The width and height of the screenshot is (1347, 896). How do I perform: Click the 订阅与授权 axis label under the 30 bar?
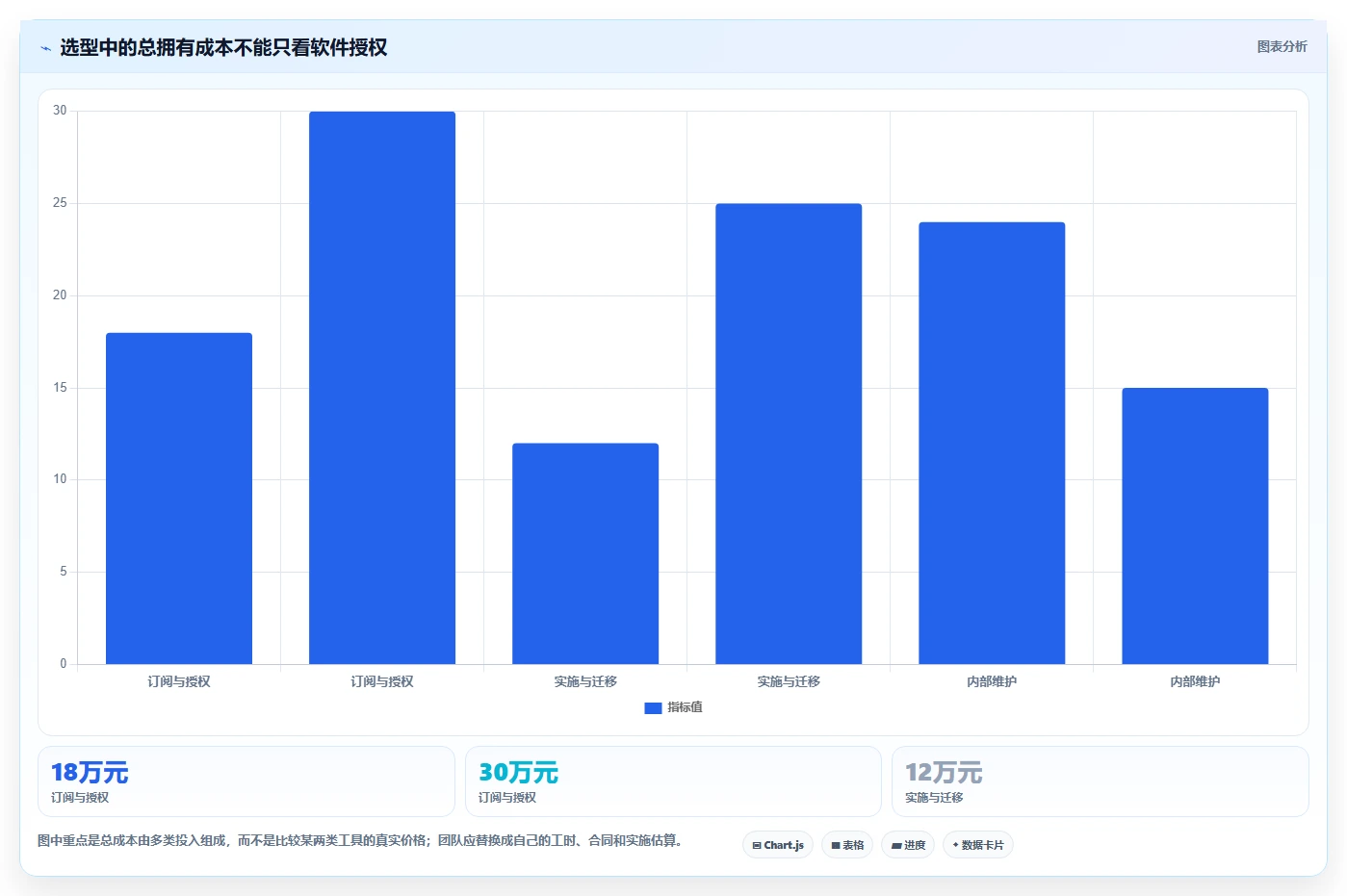tap(382, 681)
